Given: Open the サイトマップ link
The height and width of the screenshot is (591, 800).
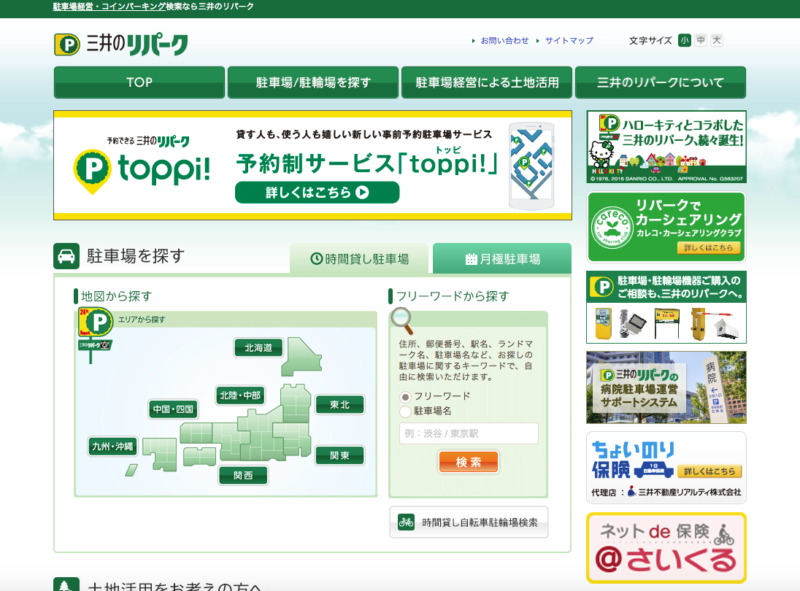Looking at the screenshot, I should click(569, 41).
